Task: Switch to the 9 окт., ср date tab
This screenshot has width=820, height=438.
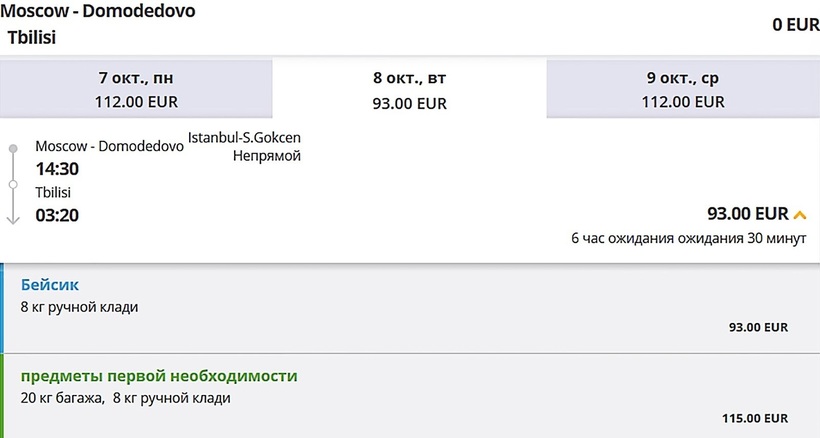Action: [683, 89]
